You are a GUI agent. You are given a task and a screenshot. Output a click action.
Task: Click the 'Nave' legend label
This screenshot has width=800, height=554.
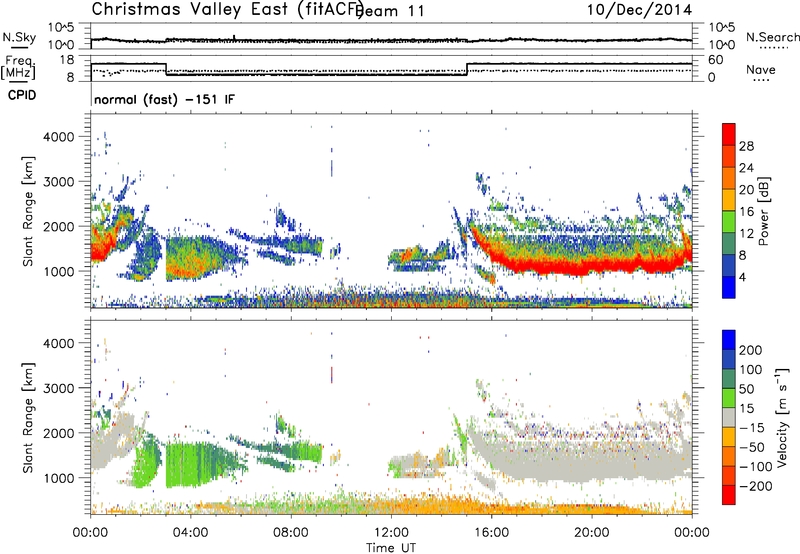[x=760, y=69]
